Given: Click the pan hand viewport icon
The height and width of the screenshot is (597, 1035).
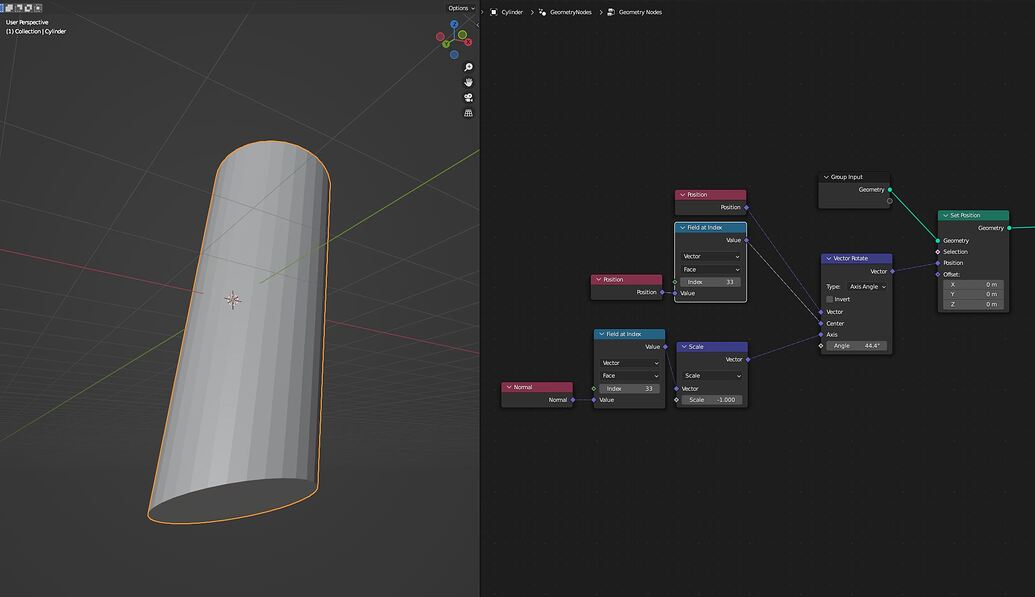Looking at the screenshot, I should tap(469, 82).
